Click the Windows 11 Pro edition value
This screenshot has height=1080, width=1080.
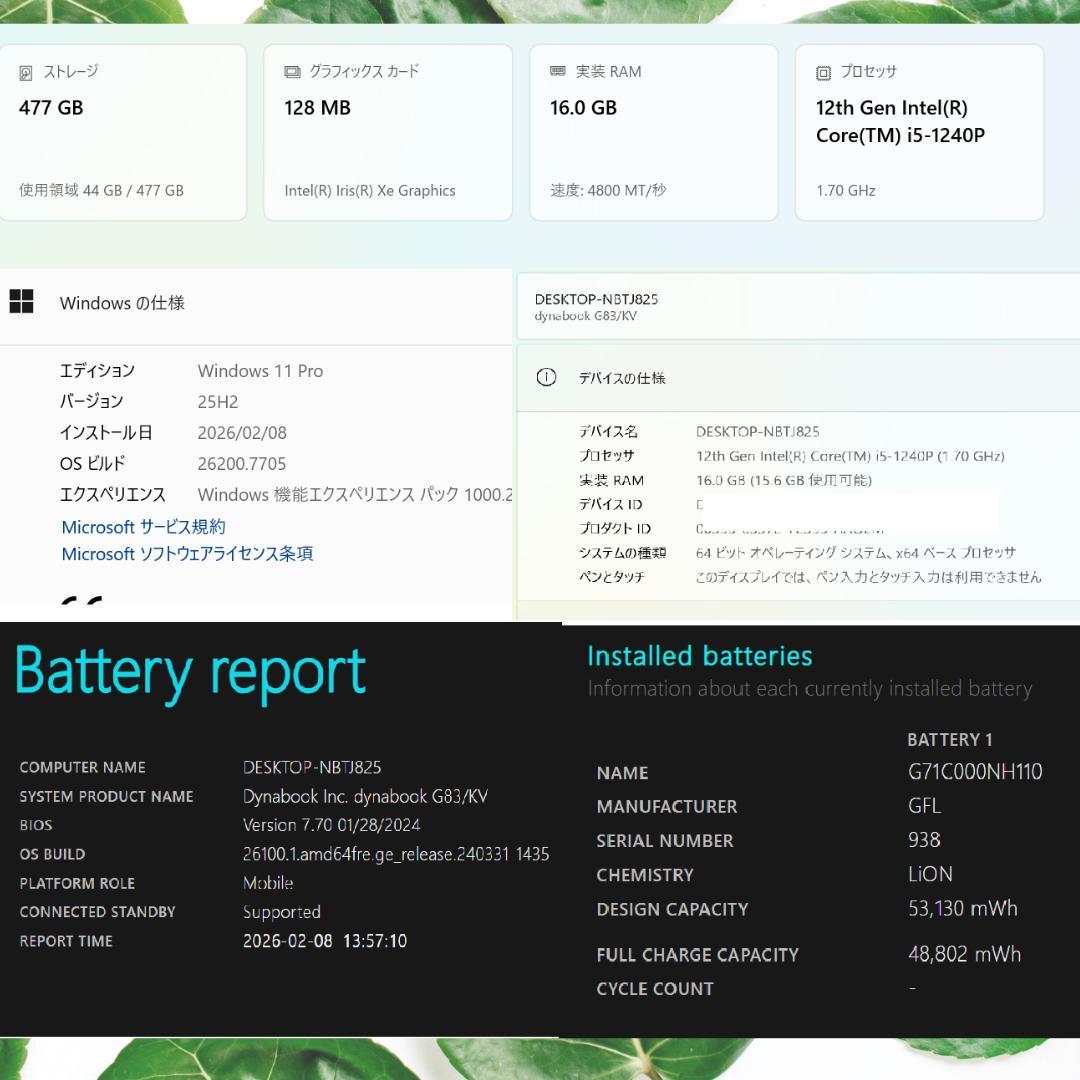pos(260,371)
